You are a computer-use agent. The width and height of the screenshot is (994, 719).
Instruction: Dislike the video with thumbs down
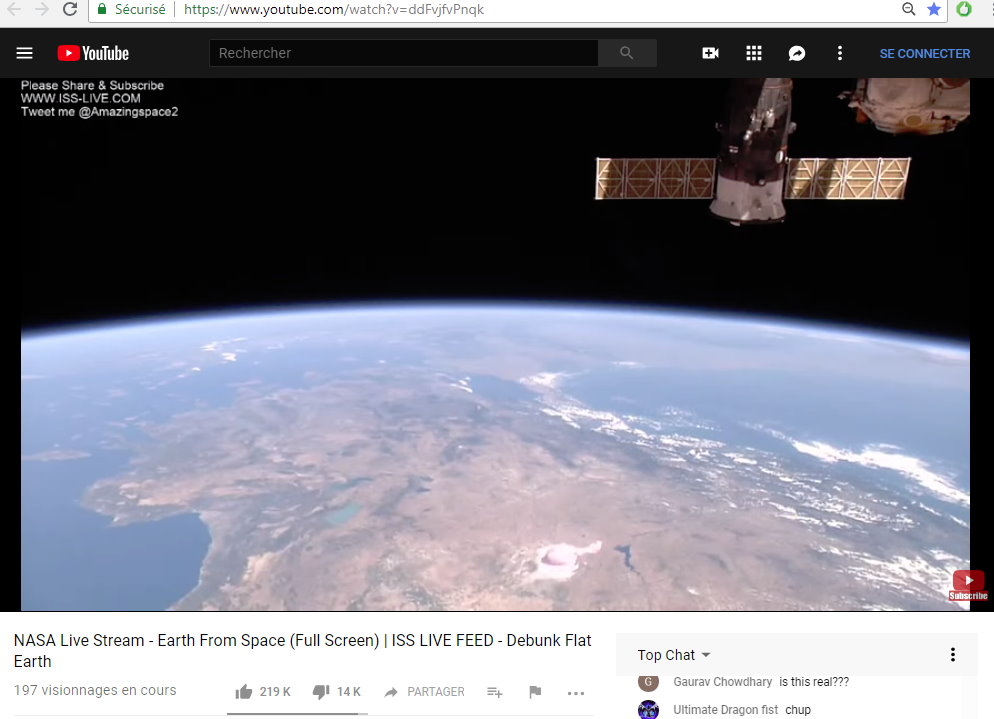pos(321,692)
